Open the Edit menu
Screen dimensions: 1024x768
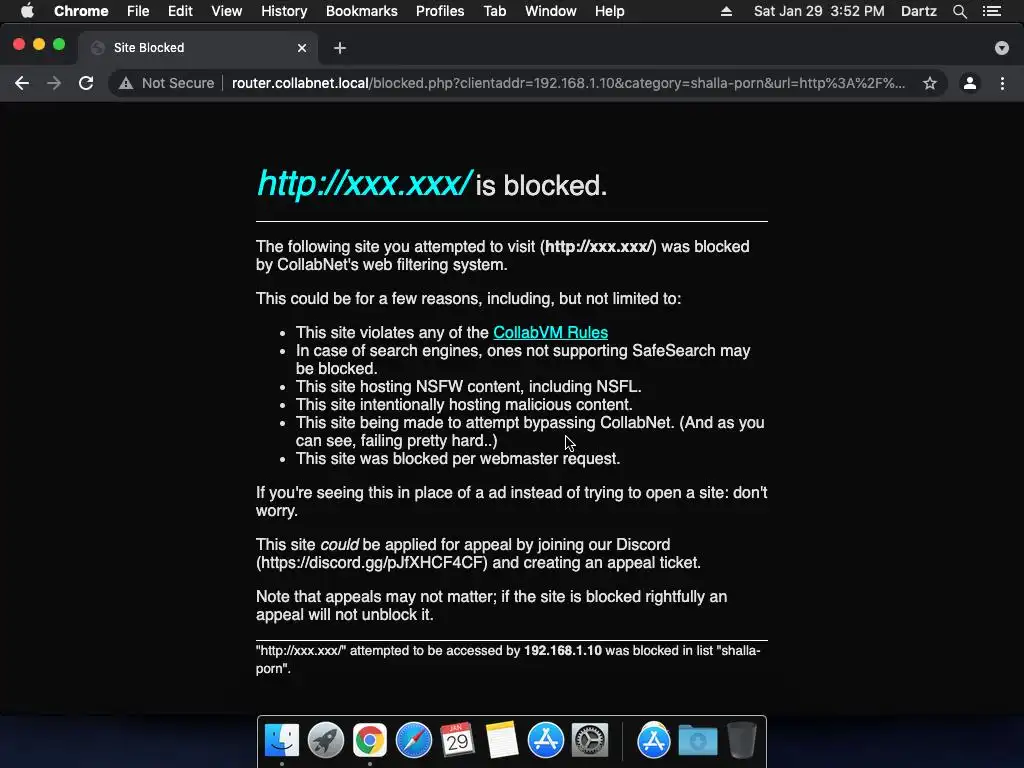(180, 11)
